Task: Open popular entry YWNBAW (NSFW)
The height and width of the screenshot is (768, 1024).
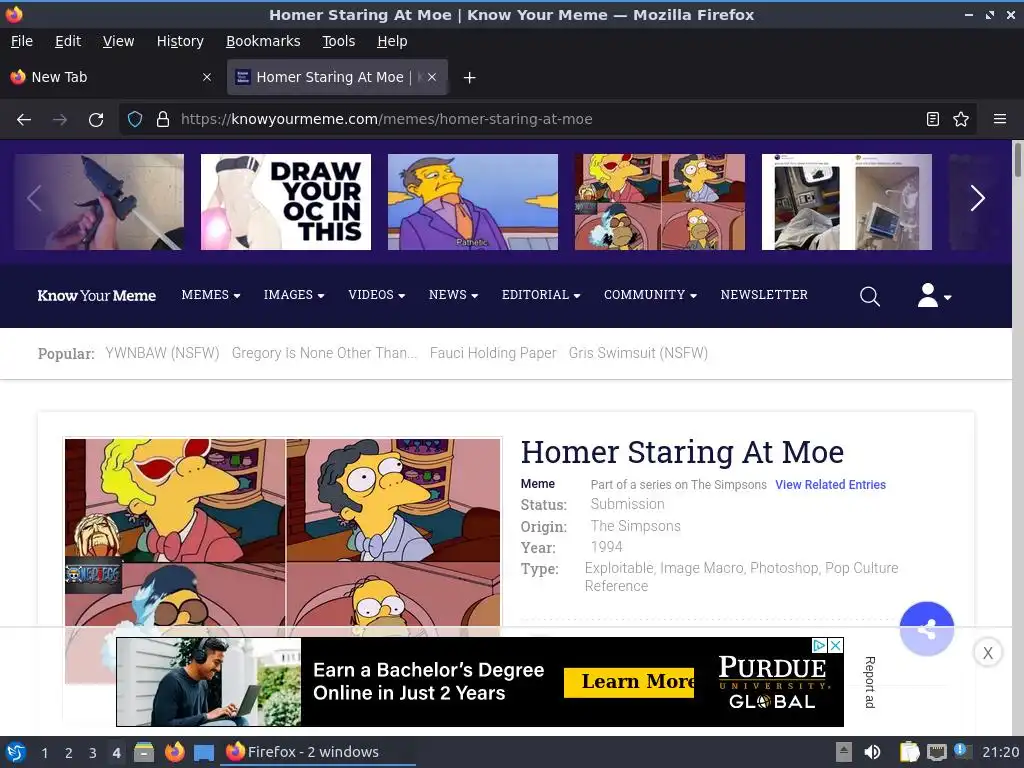Action: tap(162, 353)
